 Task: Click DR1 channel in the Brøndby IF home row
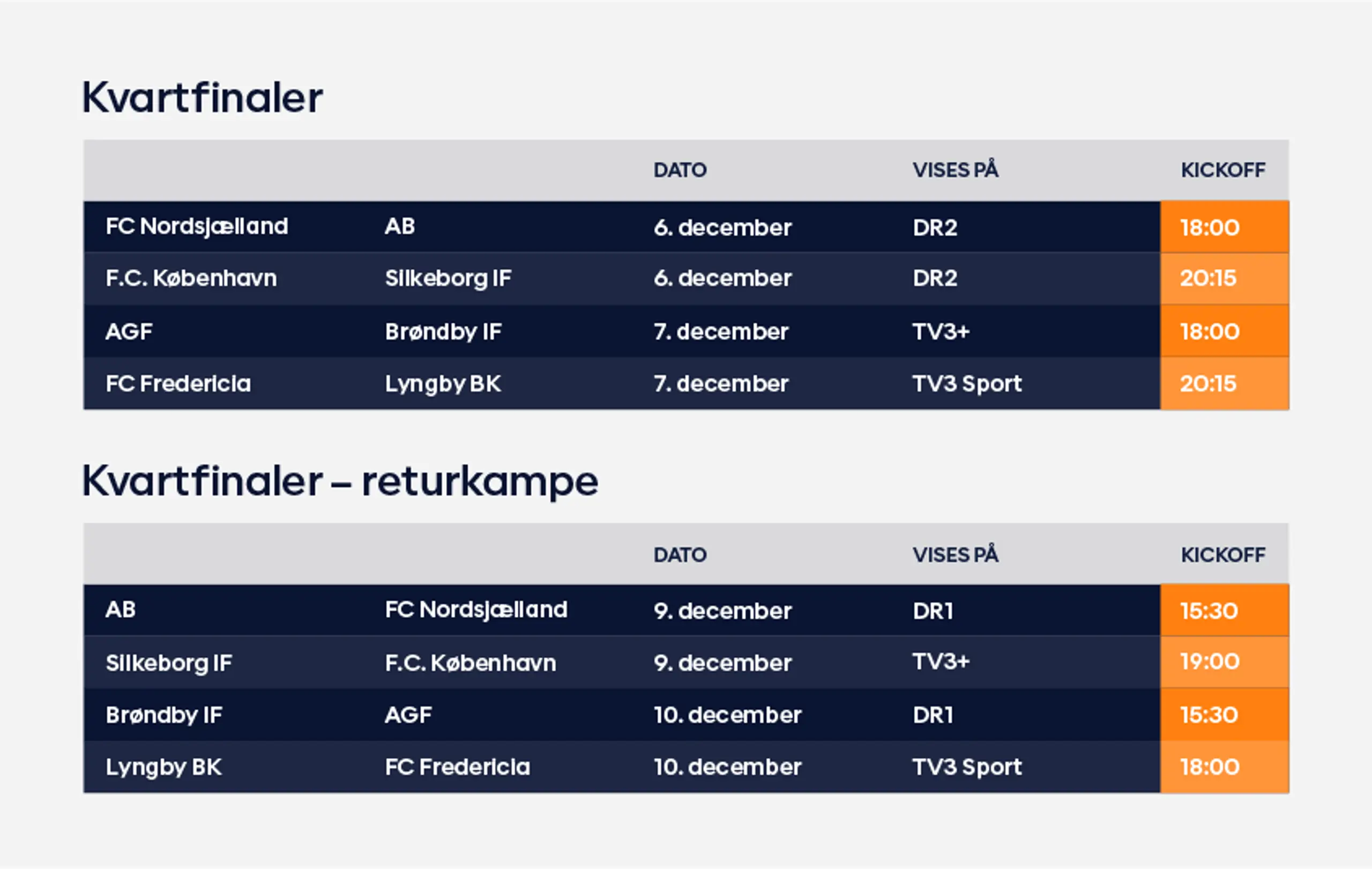(933, 715)
